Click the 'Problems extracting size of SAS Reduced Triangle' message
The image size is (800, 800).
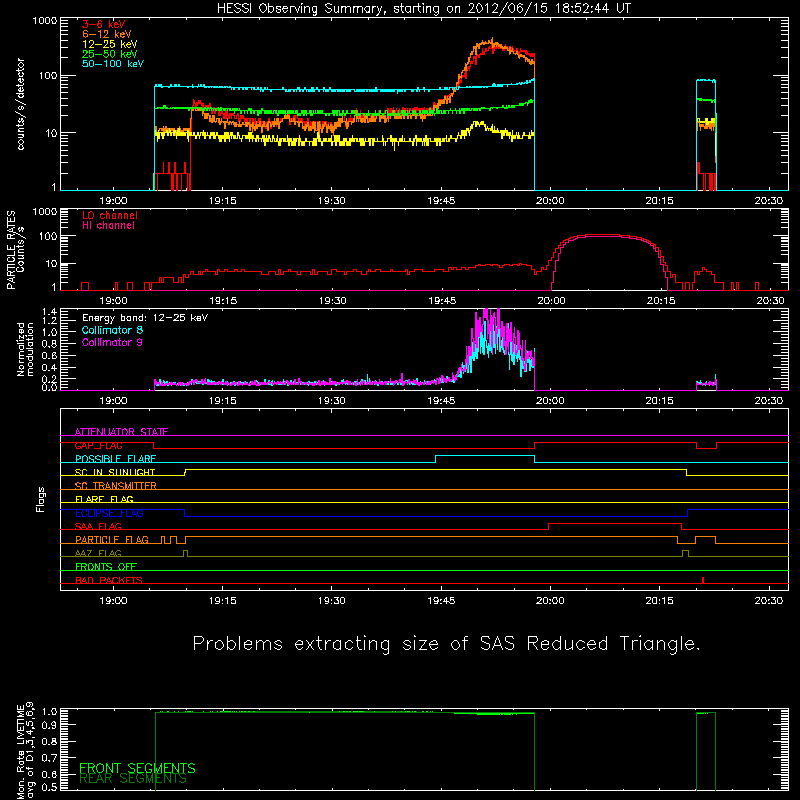click(x=446, y=644)
